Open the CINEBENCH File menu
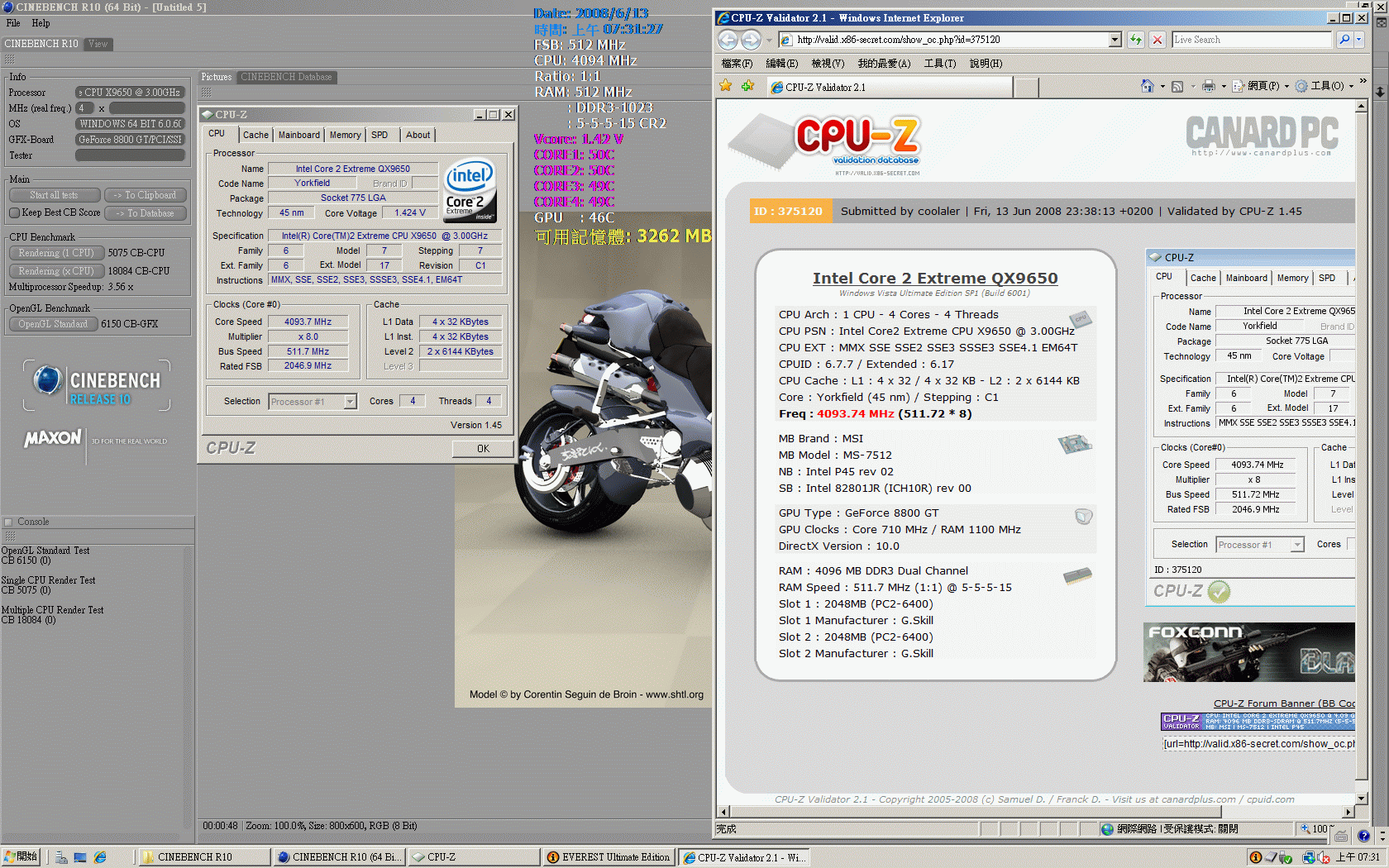Screen dimensions: 1389x868 point(13,23)
